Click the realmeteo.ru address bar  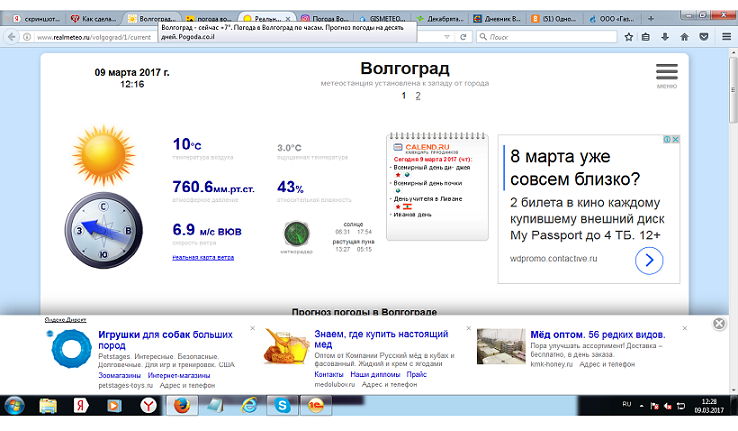(200, 36)
